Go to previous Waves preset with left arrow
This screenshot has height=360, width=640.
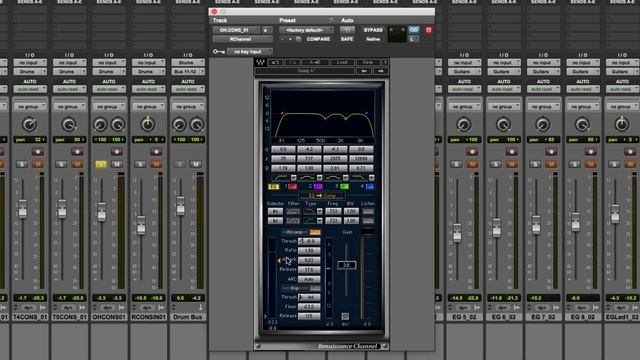click(364, 71)
